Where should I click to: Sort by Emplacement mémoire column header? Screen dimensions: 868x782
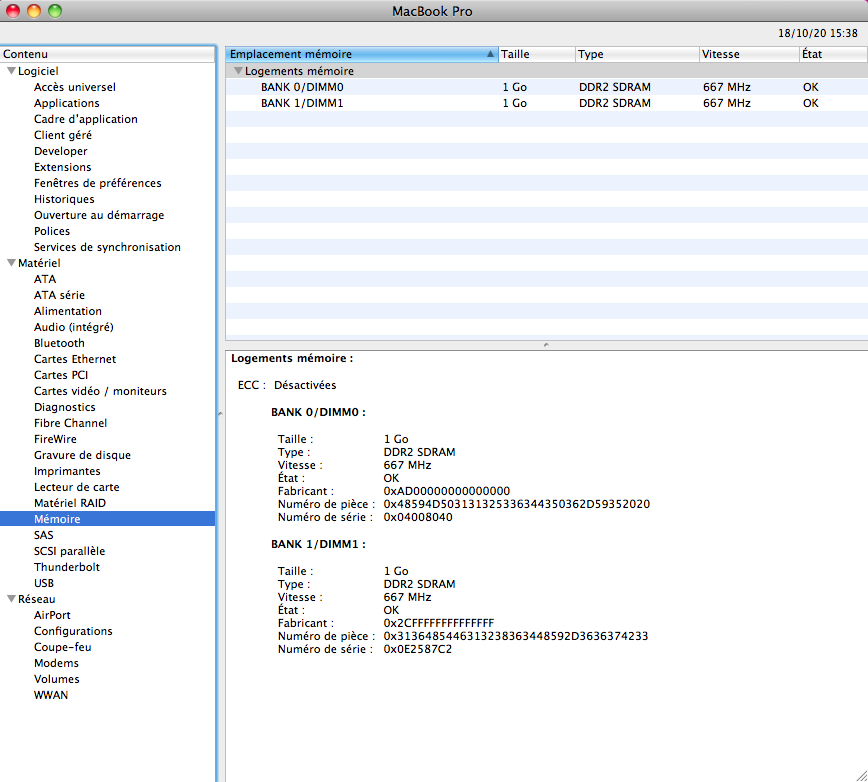[355, 54]
